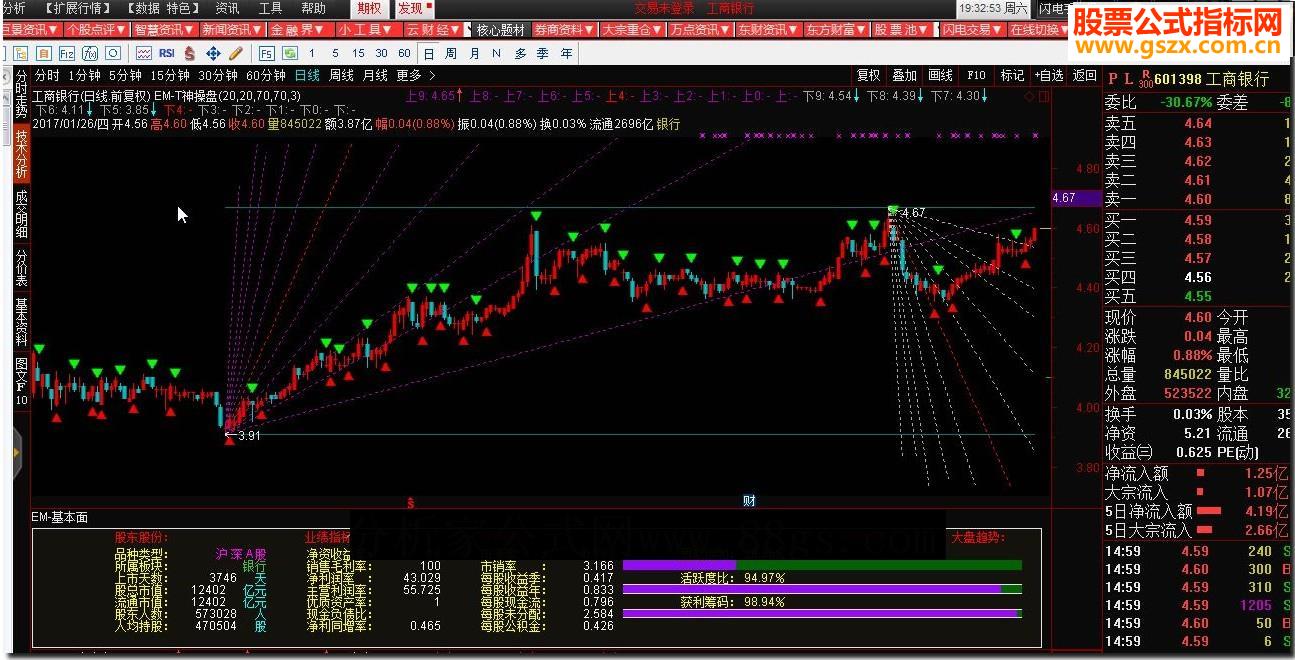Select the 周线 chart period tab
Screen dimensions: 1295x660
tap(341, 75)
